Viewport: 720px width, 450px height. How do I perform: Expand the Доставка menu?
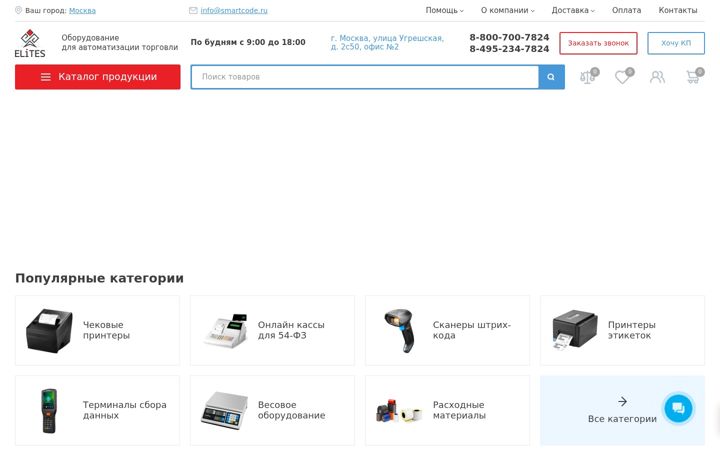pos(573,10)
